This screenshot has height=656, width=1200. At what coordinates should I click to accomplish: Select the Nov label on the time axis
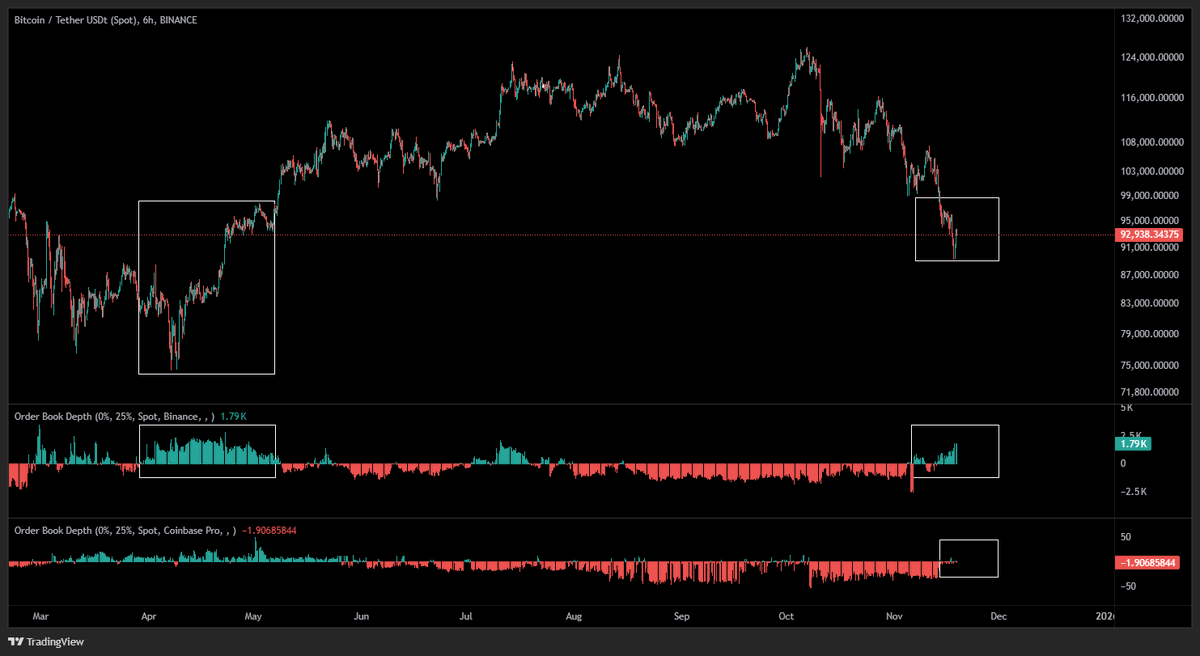coord(893,617)
